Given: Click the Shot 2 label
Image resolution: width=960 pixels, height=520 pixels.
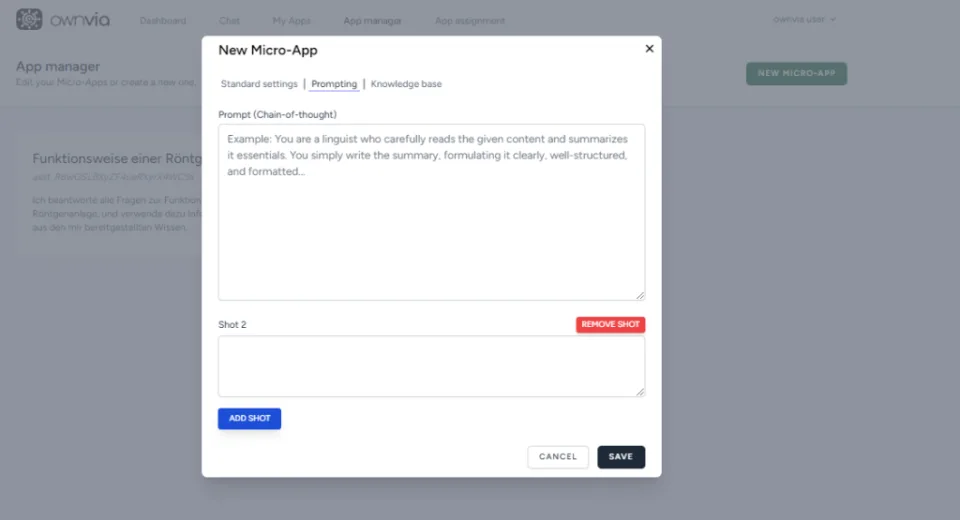Looking at the screenshot, I should pyautogui.click(x=232, y=325).
